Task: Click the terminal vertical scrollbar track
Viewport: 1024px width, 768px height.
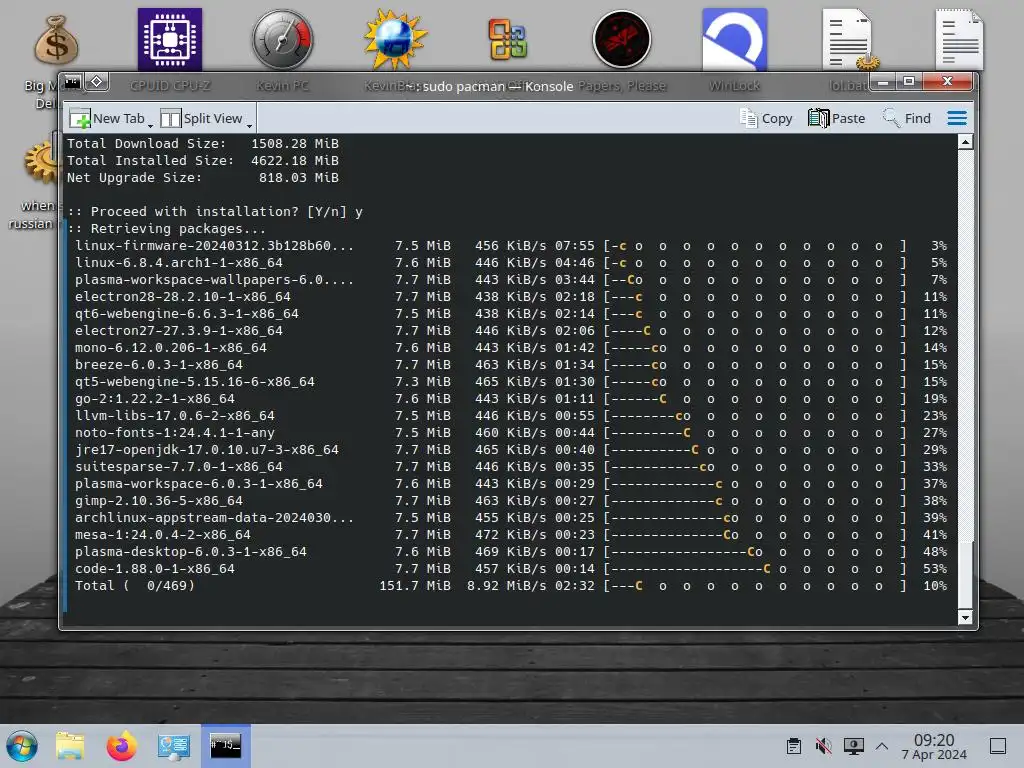Action: [x=965, y=379]
